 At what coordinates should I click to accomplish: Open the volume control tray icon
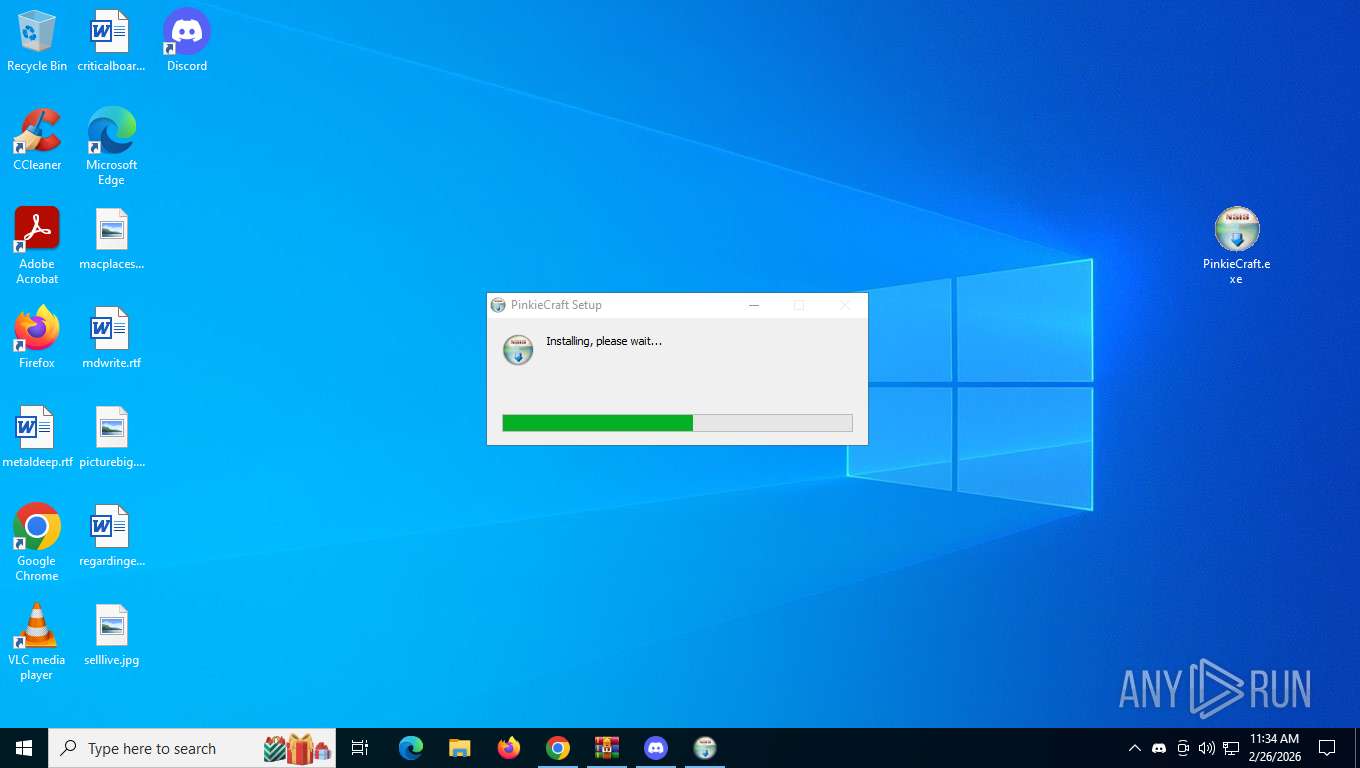(x=1207, y=748)
